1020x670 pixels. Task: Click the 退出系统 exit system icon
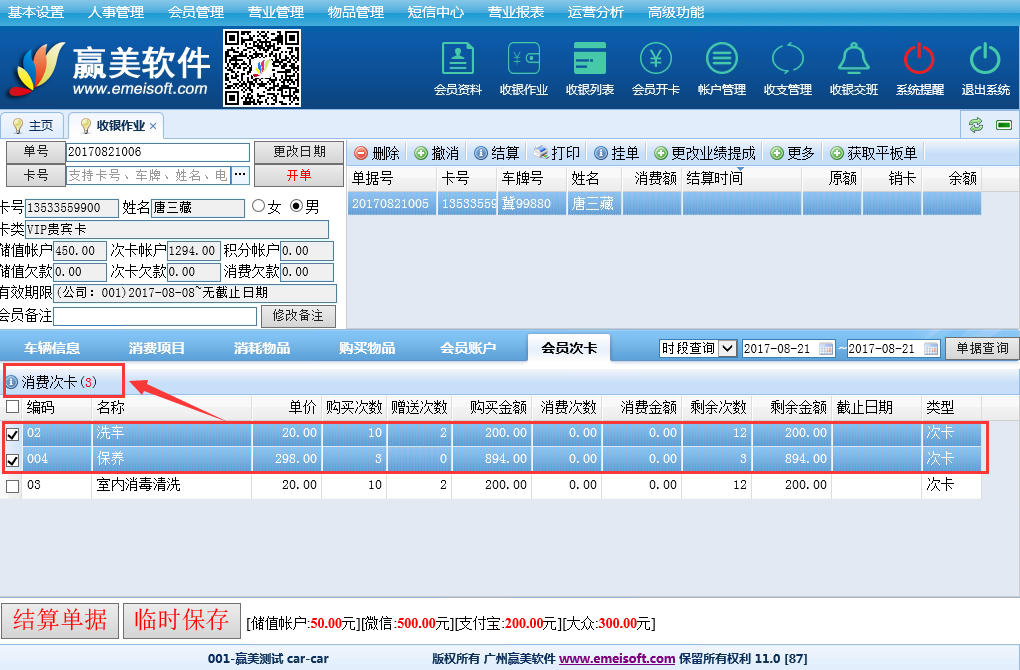(x=985, y=68)
